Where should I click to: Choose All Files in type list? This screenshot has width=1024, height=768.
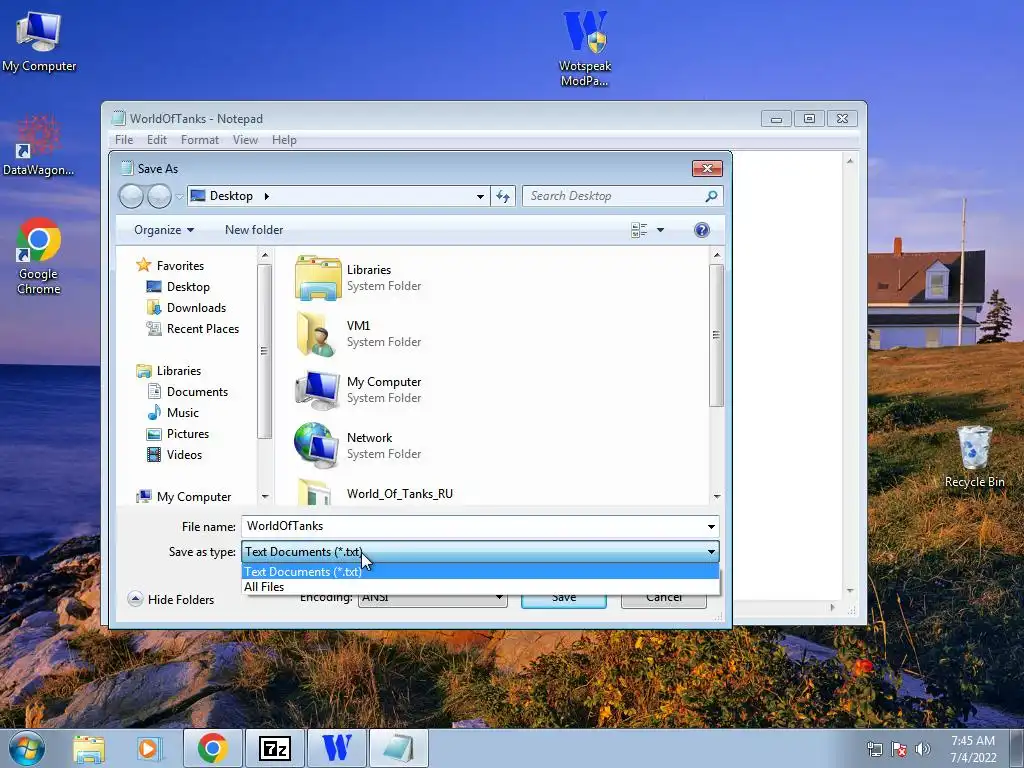pyautogui.click(x=480, y=586)
